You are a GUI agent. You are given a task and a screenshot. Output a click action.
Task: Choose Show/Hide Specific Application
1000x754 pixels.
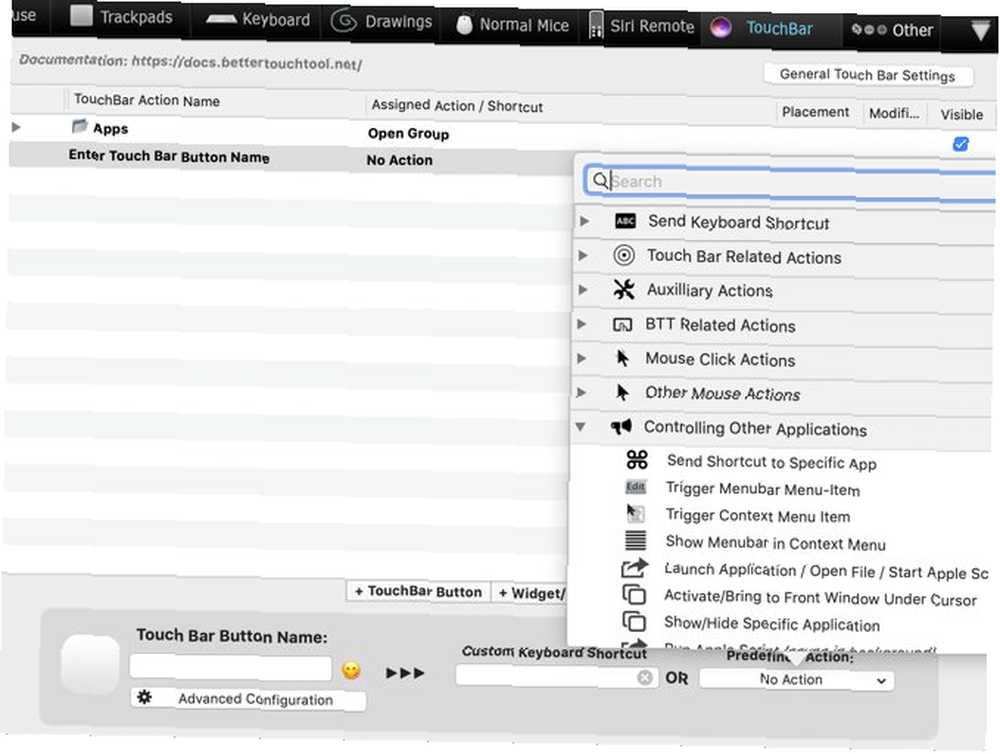tap(772, 624)
